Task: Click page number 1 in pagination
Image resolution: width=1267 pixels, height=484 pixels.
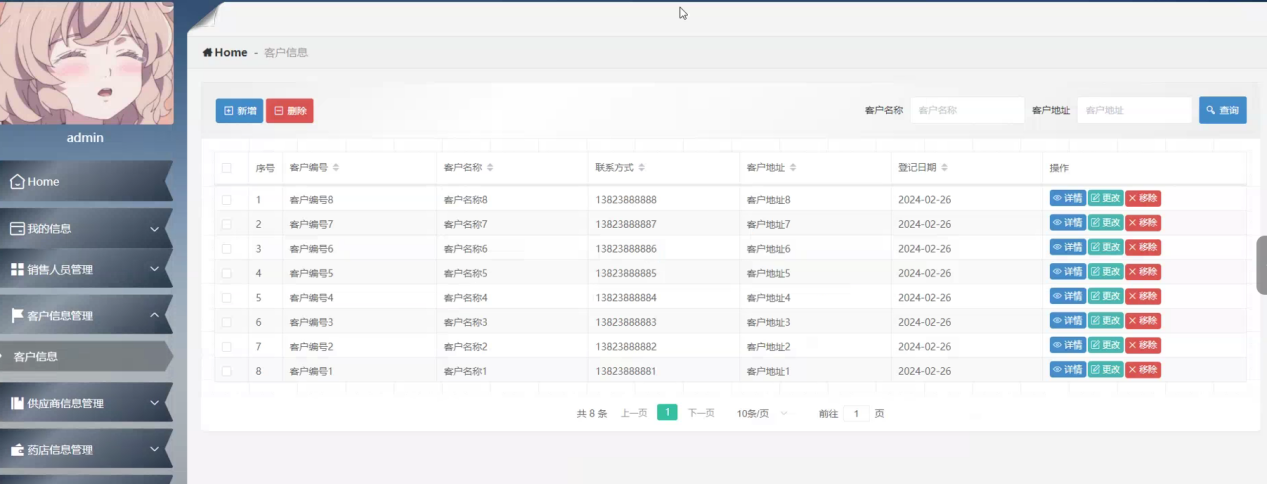Action: (667, 412)
